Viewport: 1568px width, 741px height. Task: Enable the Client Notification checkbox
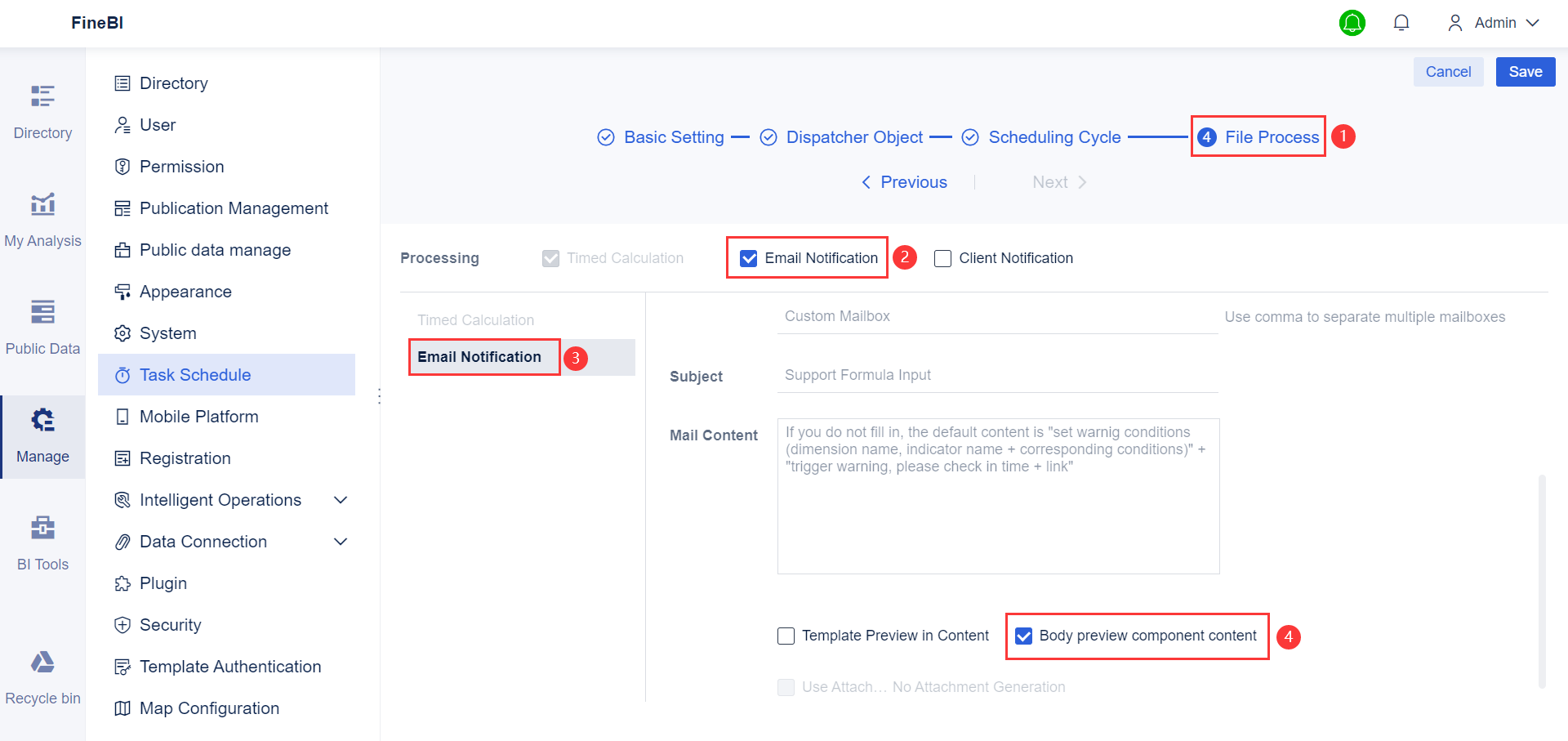943,258
